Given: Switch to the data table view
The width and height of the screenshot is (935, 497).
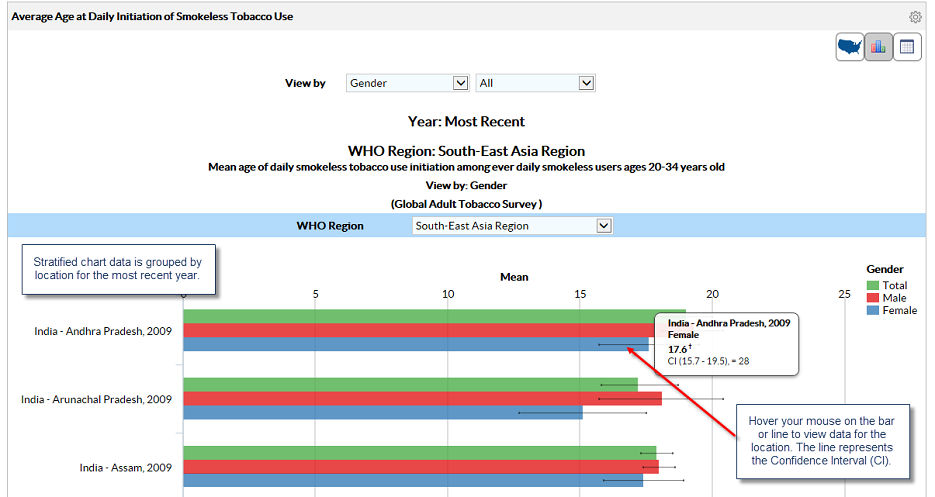Looking at the screenshot, I should (907, 47).
